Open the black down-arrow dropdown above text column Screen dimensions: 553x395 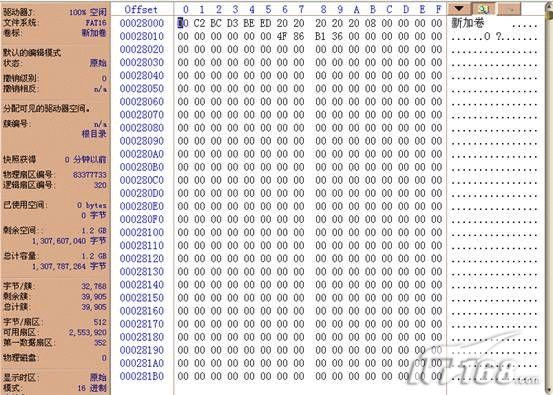(459, 8)
